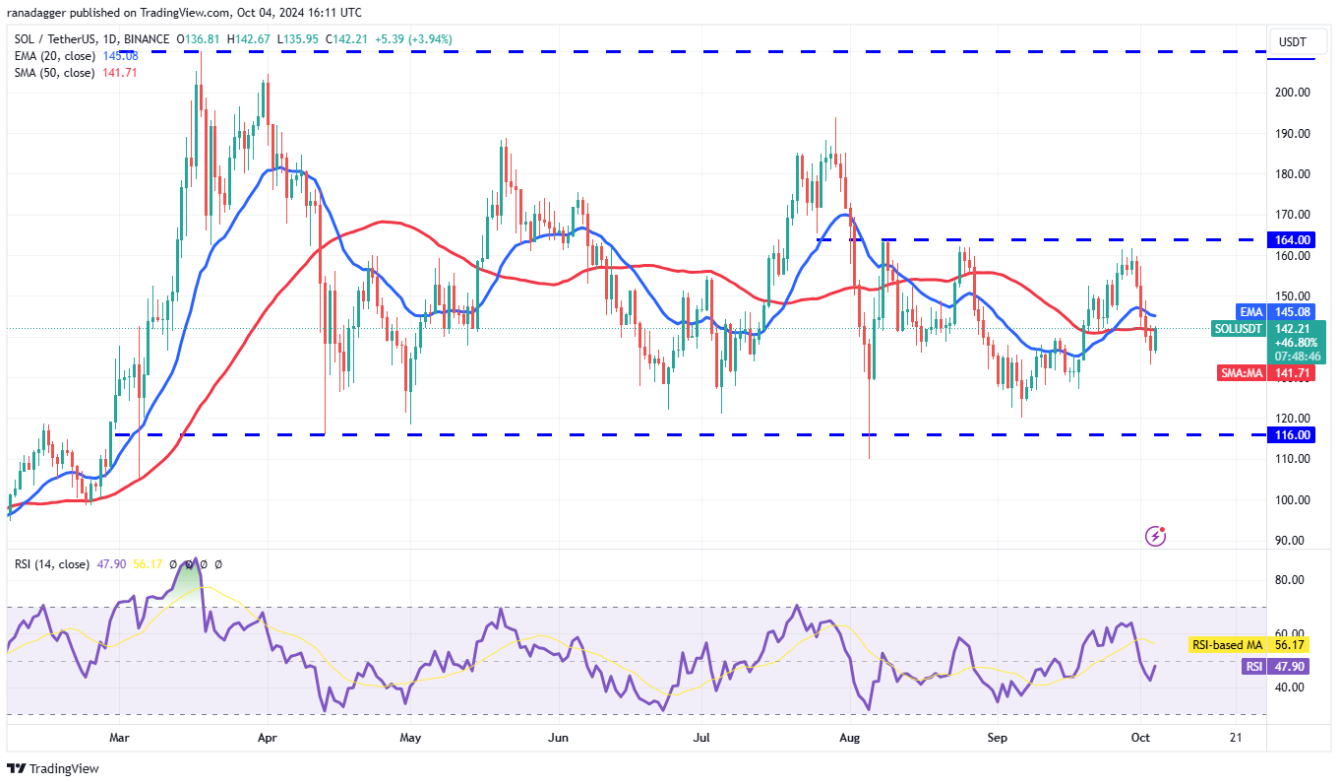1337x782 pixels.
Task: Click the Oct label on time axis
Action: (1141, 737)
